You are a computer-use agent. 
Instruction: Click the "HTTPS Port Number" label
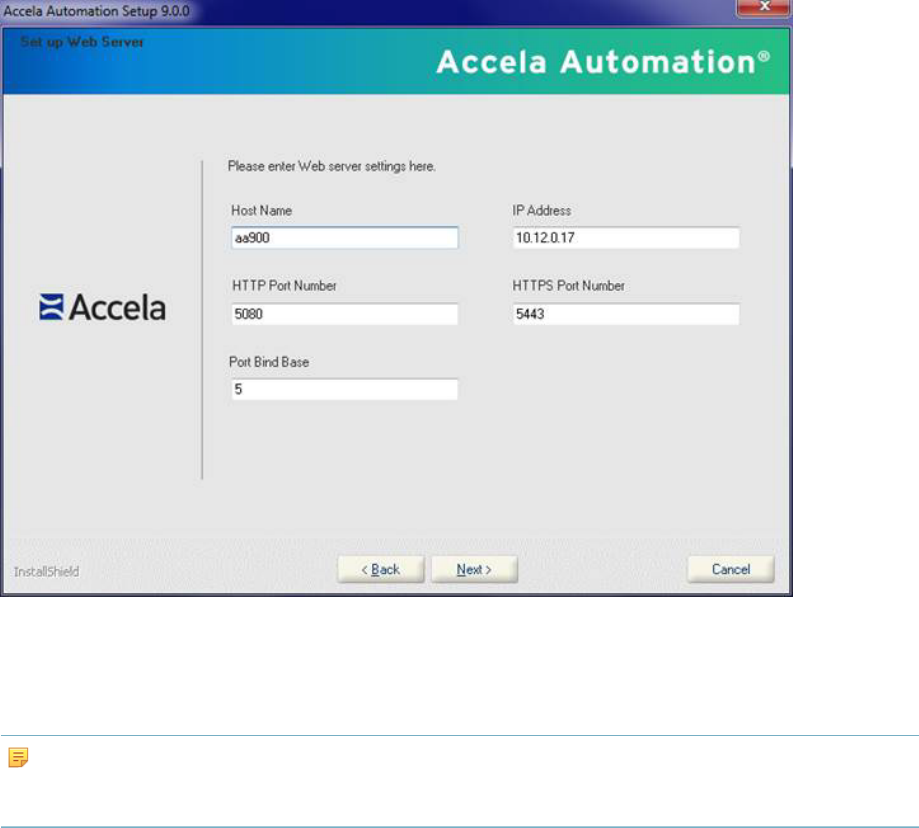569,286
